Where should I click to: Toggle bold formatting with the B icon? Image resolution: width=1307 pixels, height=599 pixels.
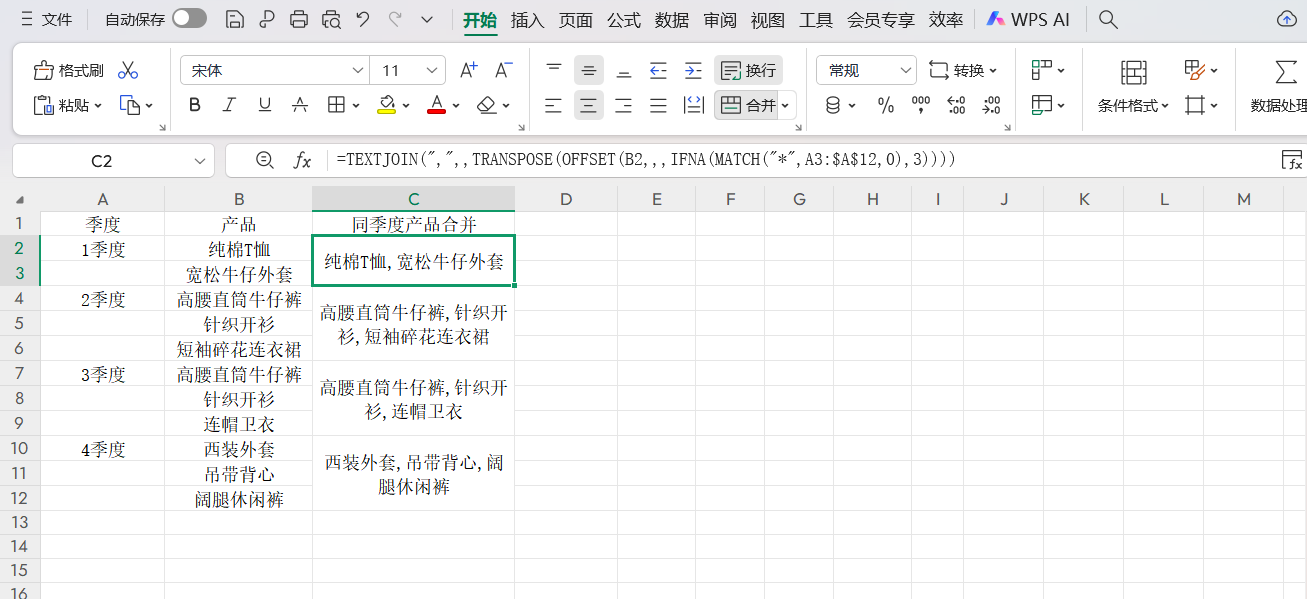click(x=194, y=104)
